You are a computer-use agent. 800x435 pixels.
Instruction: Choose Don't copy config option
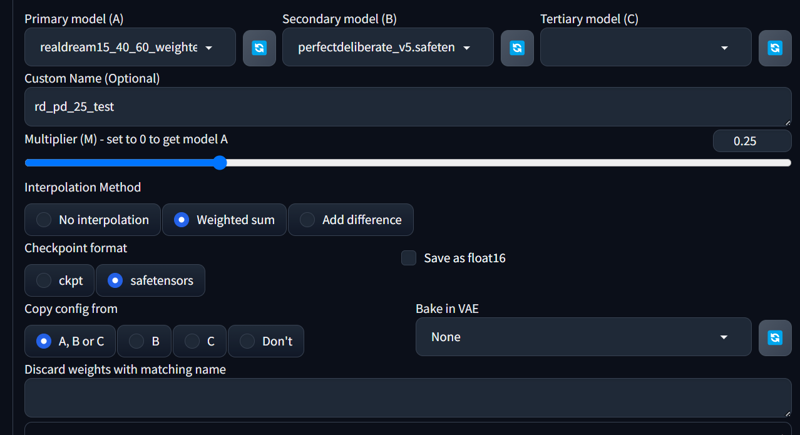(266, 341)
